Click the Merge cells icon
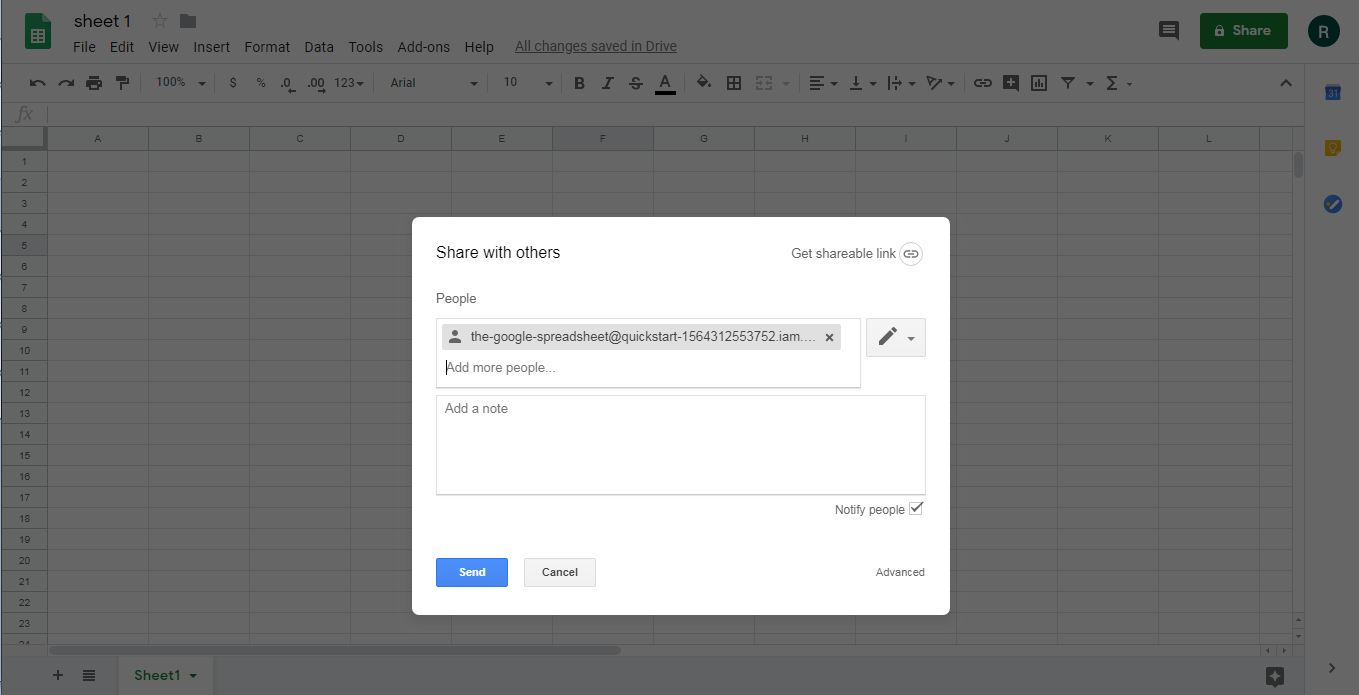This screenshot has width=1359, height=695. [764, 83]
